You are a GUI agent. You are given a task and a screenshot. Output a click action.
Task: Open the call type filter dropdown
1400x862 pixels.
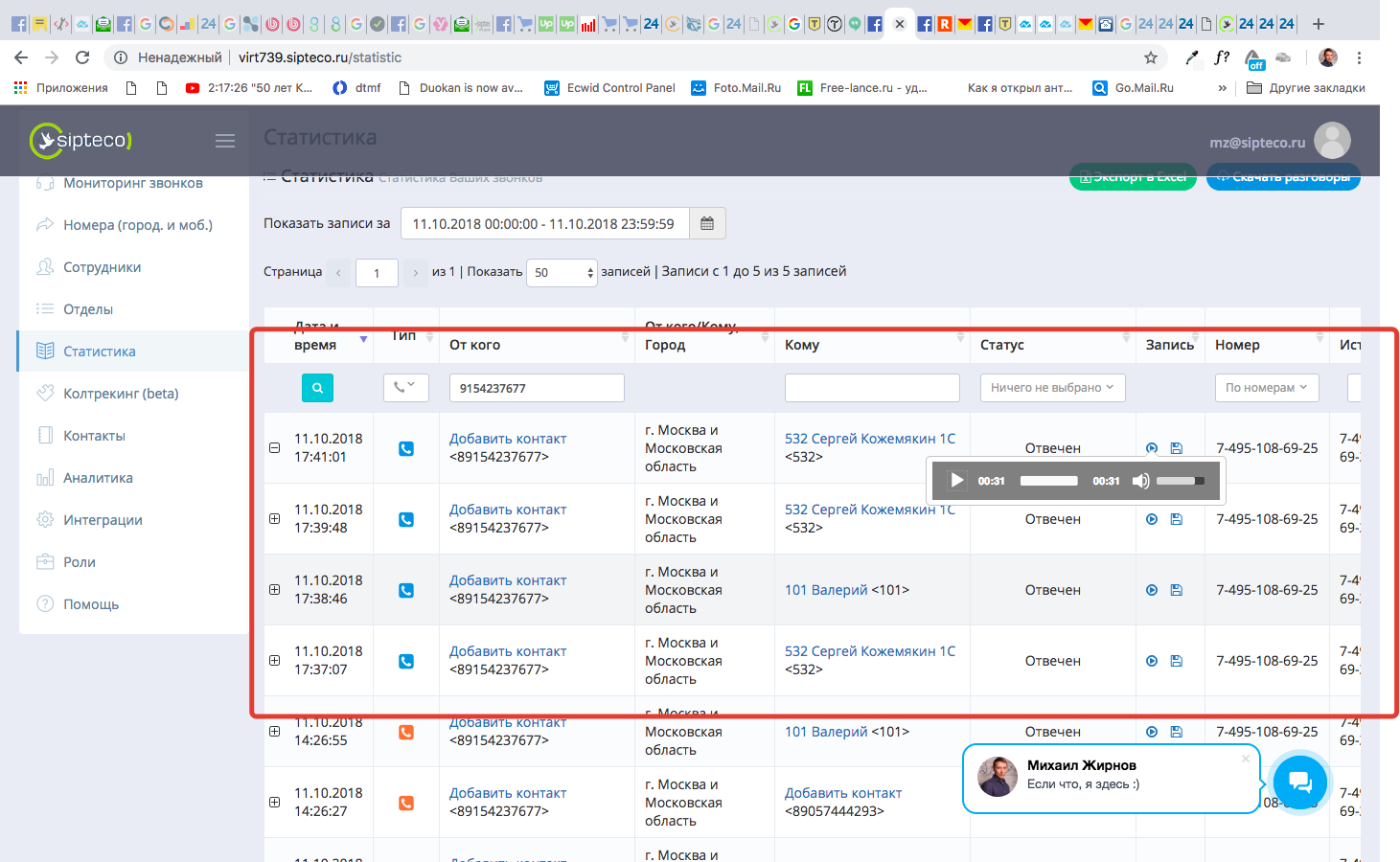click(x=405, y=387)
